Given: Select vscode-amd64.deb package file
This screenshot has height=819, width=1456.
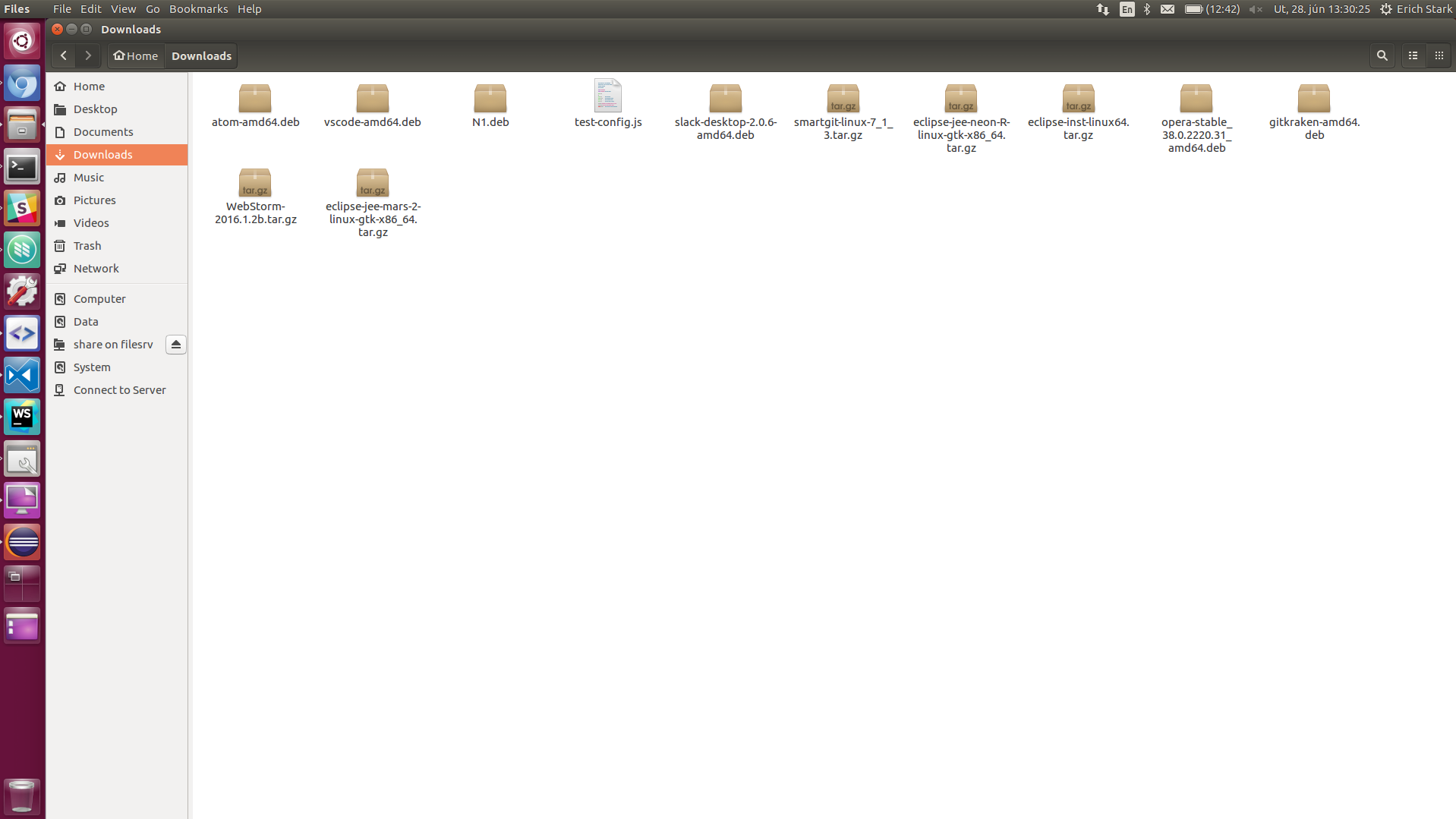Looking at the screenshot, I should point(372,106).
